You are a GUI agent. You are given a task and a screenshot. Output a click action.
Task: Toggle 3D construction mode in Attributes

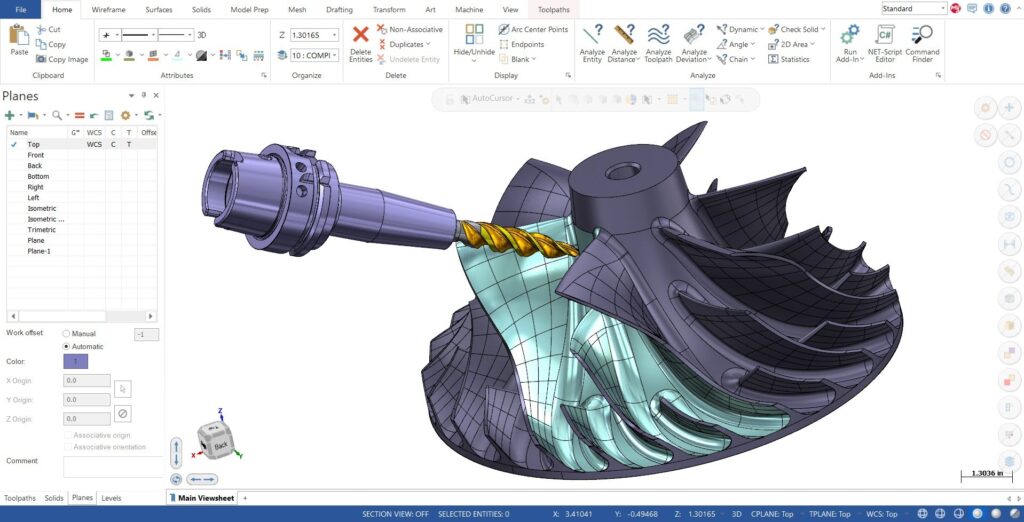(x=202, y=35)
